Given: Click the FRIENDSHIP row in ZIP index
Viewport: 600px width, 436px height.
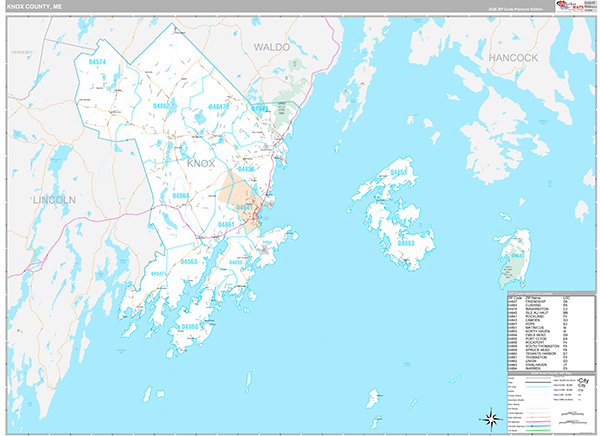Looking at the screenshot, I should pyautogui.click(x=538, y=302).
